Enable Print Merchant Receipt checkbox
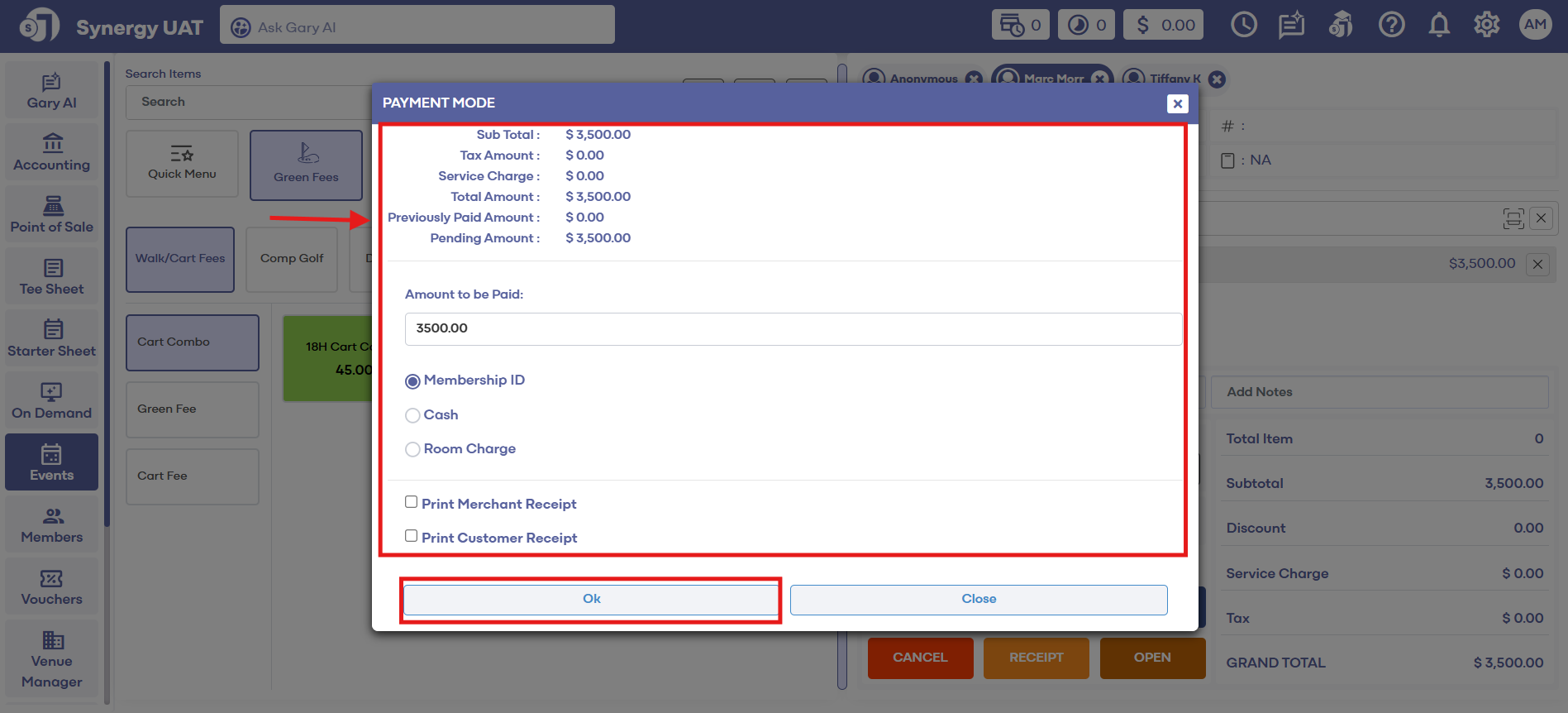 411,502
